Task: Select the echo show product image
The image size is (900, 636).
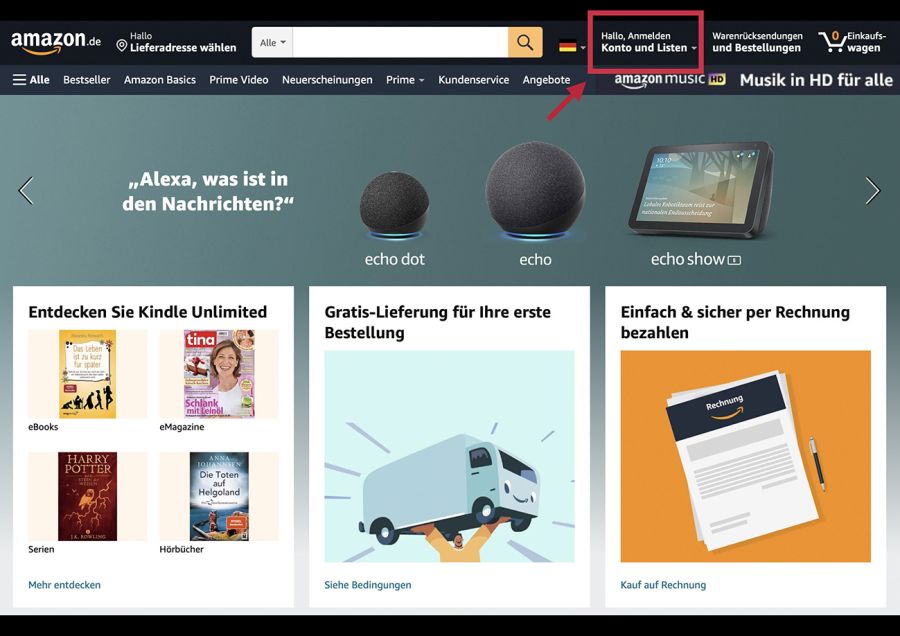Action: tap(700, 190)
